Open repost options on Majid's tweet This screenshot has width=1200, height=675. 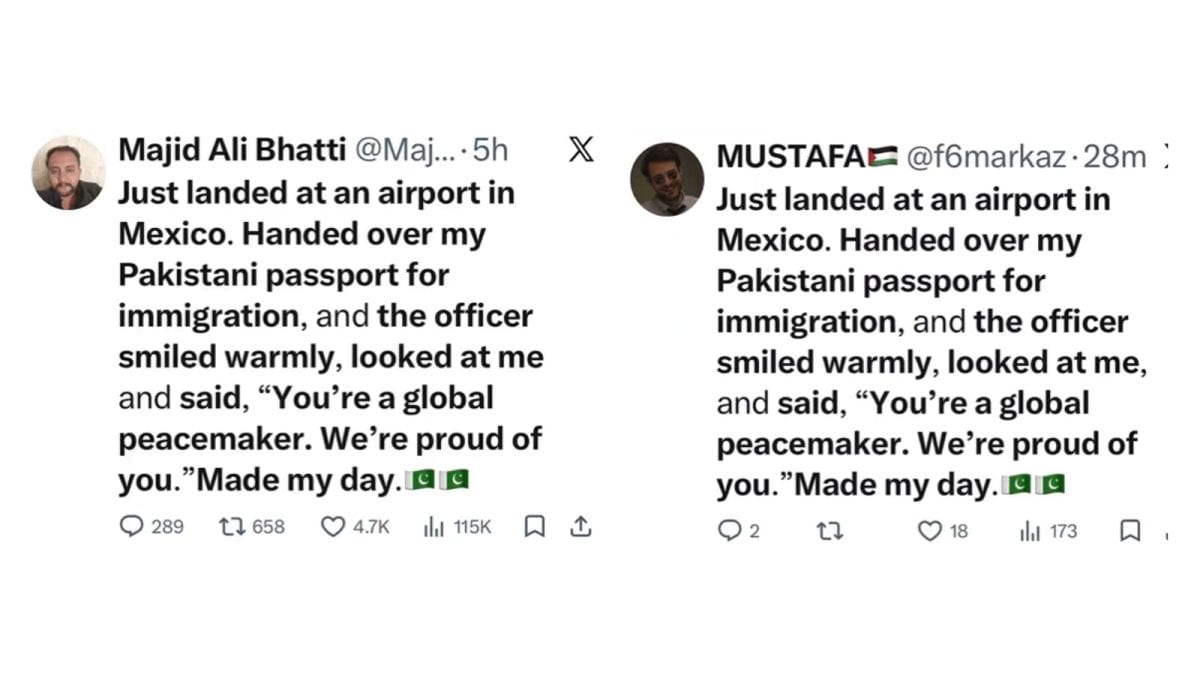tap(233, 525)
